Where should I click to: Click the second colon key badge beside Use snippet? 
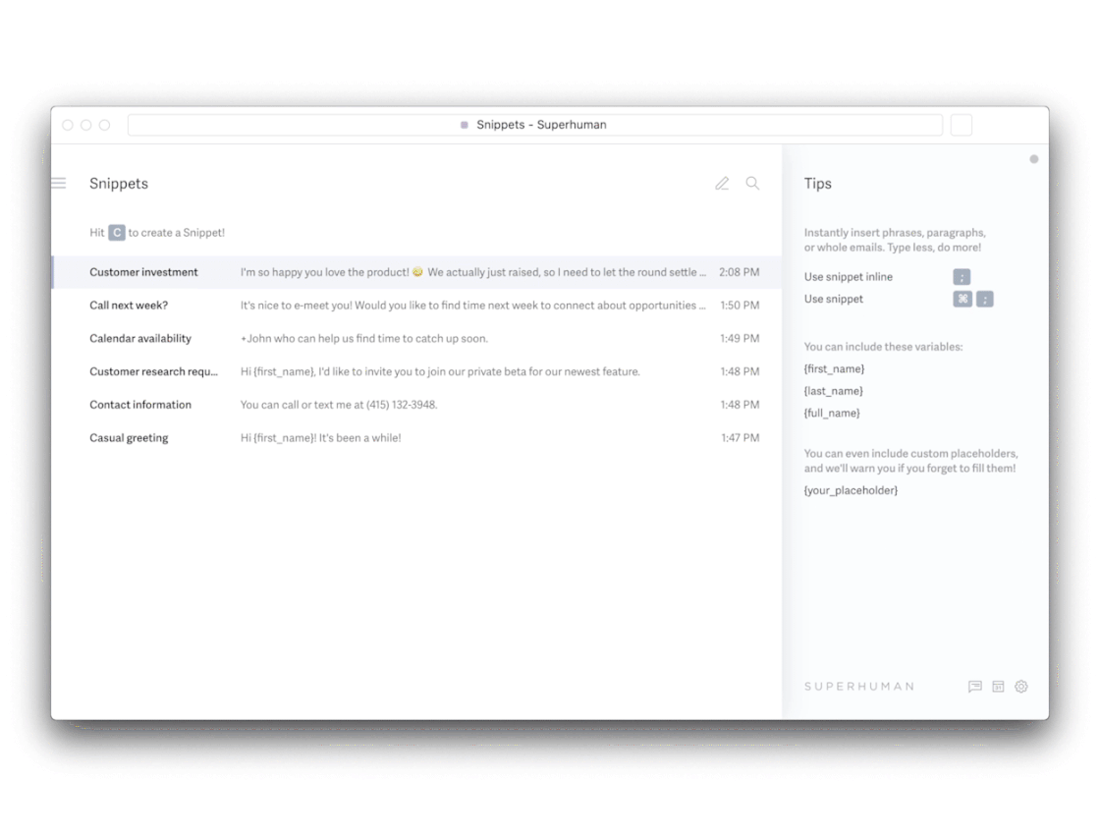click(984, 299)
